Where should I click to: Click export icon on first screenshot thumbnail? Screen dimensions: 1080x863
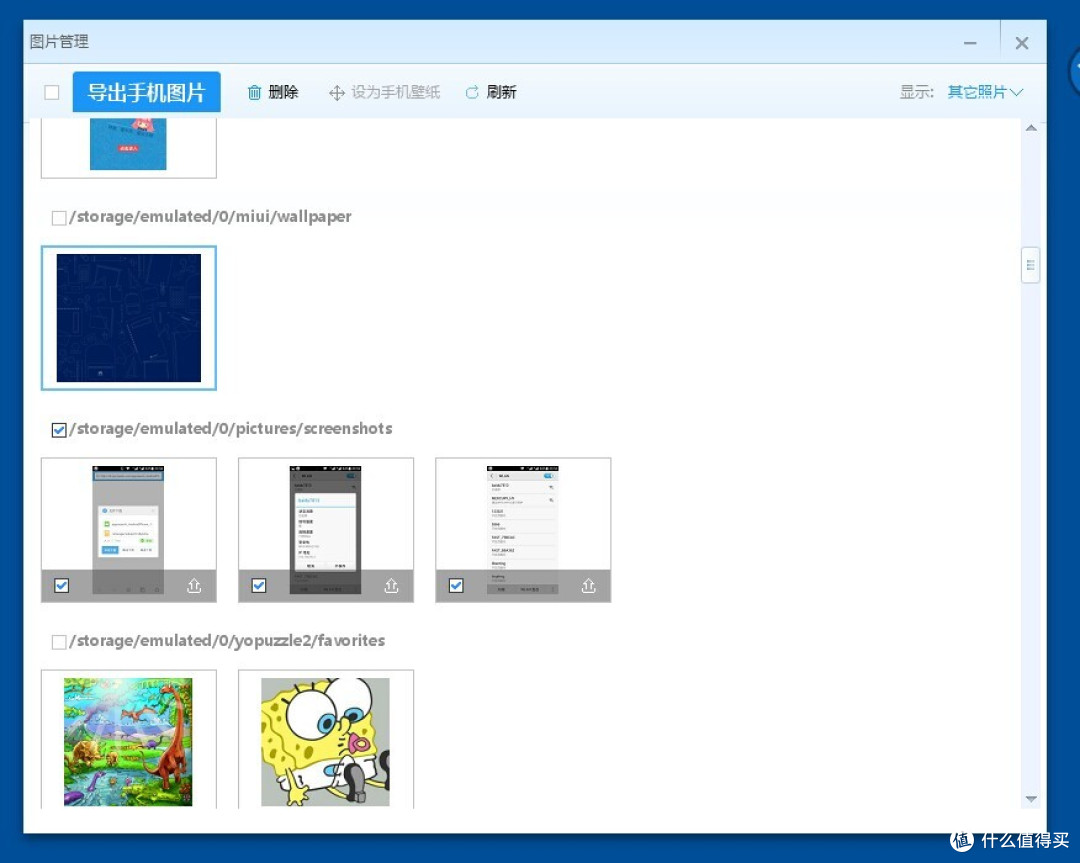194,585
